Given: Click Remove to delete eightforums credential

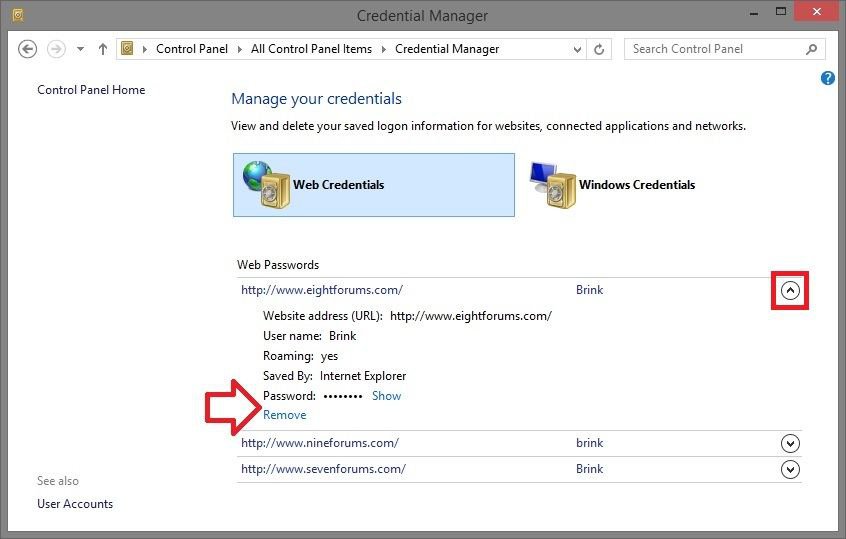Looking at the screenshot, I should (285, 415).
